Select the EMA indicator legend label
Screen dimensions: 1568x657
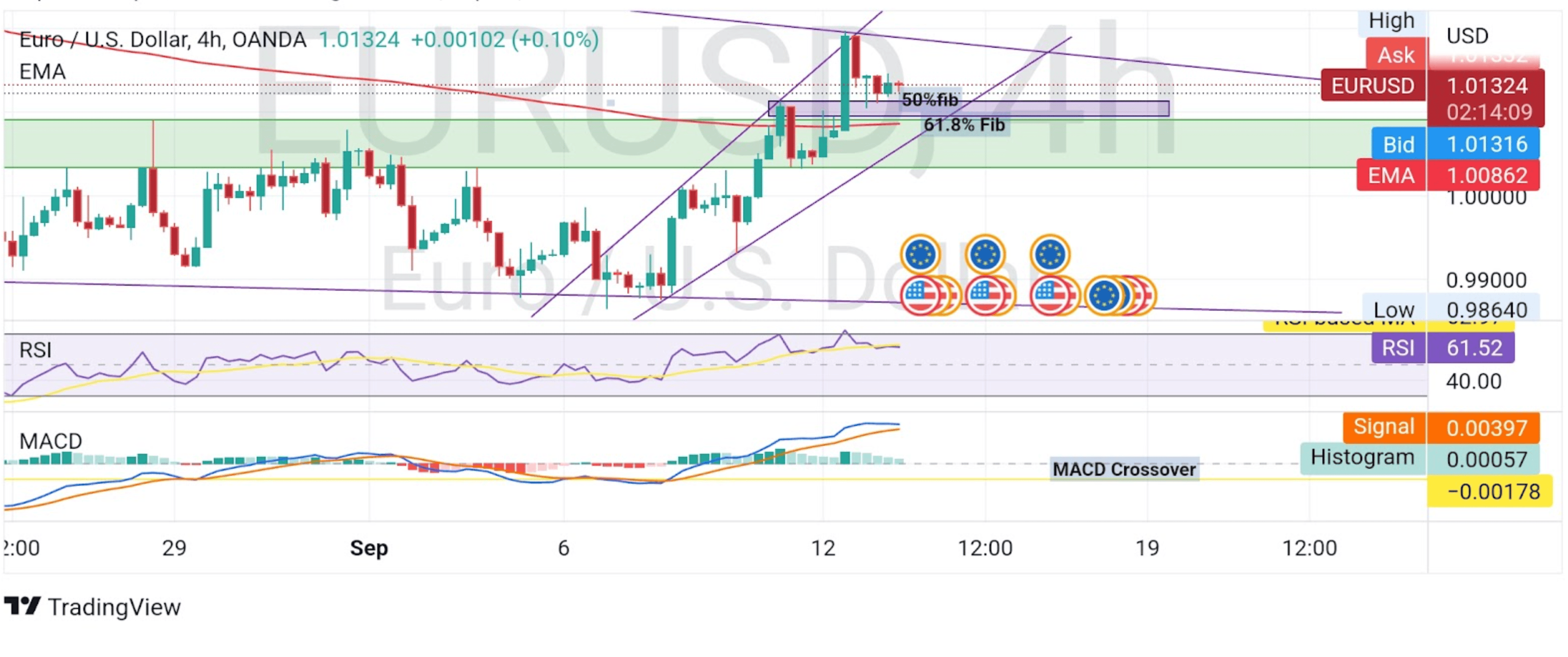(43, 72)
